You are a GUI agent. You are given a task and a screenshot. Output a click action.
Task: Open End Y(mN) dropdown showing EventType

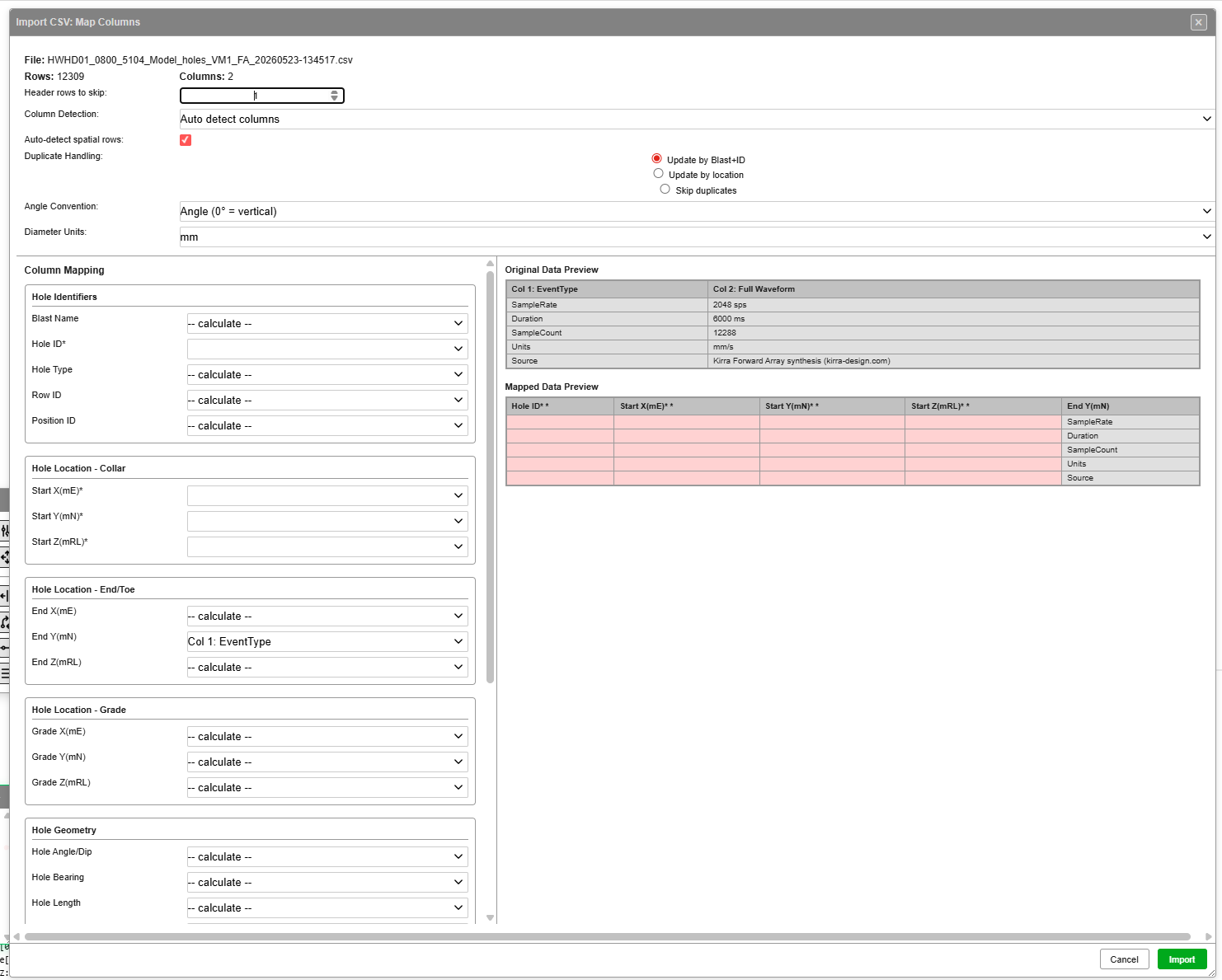pos(327,641)
